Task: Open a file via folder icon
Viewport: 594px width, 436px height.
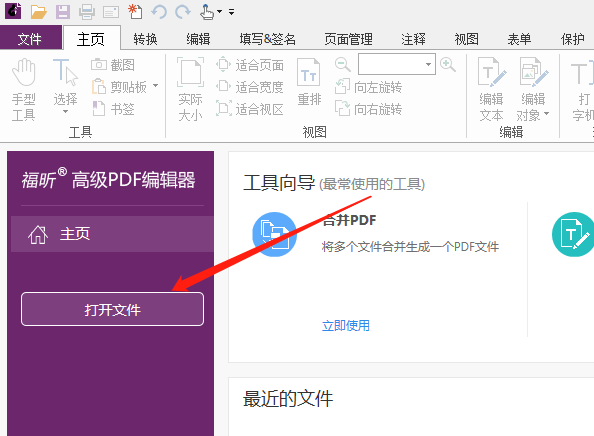Action: (x=38, y=12)
